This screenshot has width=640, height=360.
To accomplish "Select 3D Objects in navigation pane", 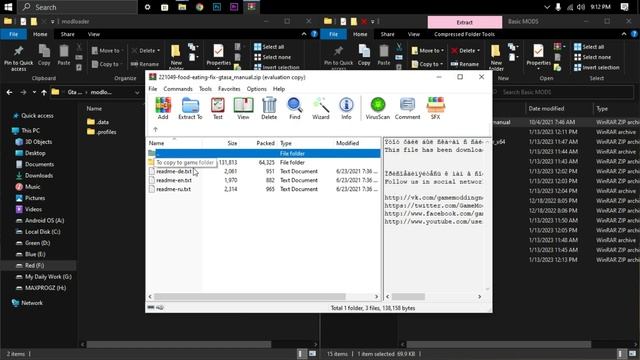I will tap(34, 142).
